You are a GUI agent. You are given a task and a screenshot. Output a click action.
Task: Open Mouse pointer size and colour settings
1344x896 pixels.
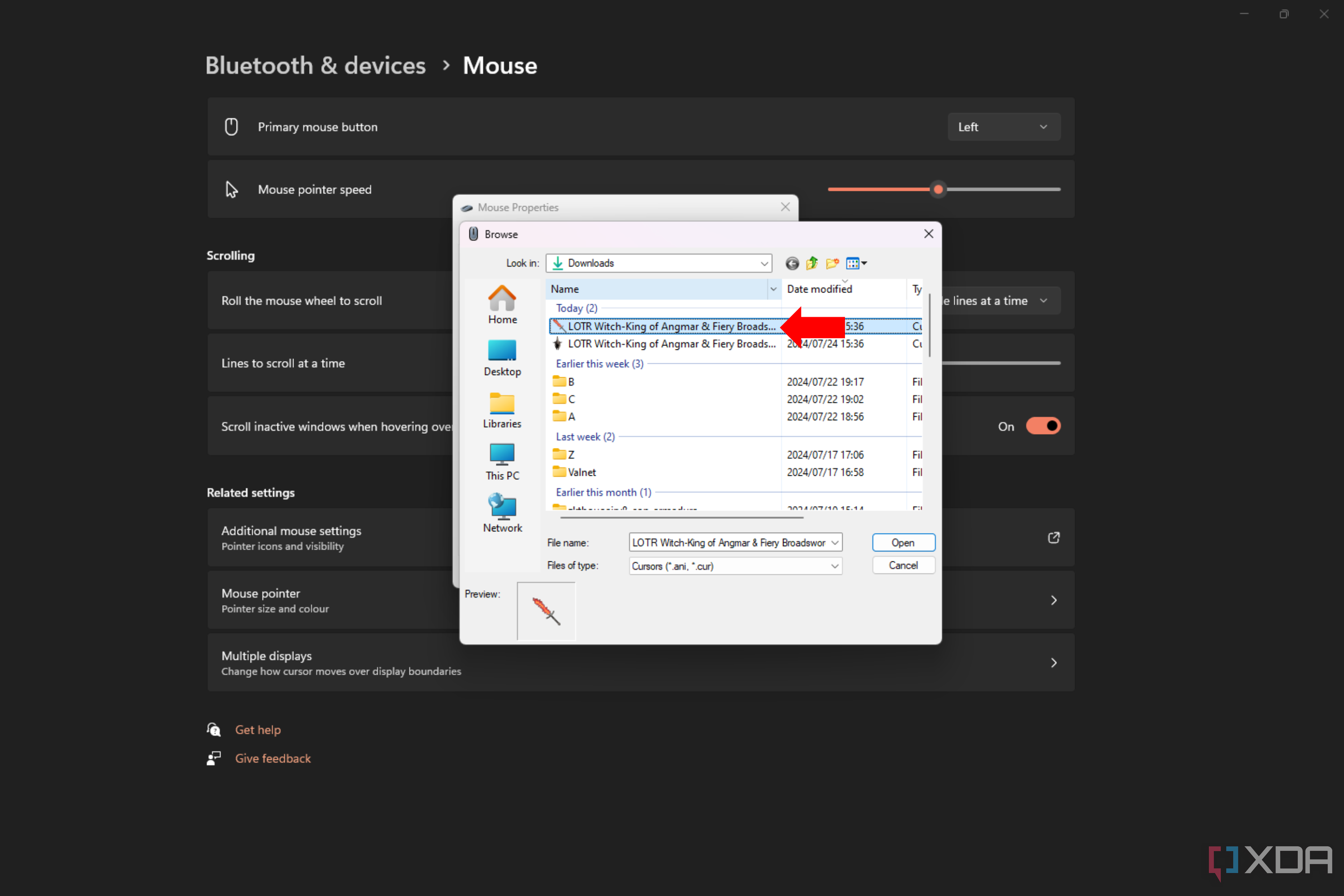641,600
